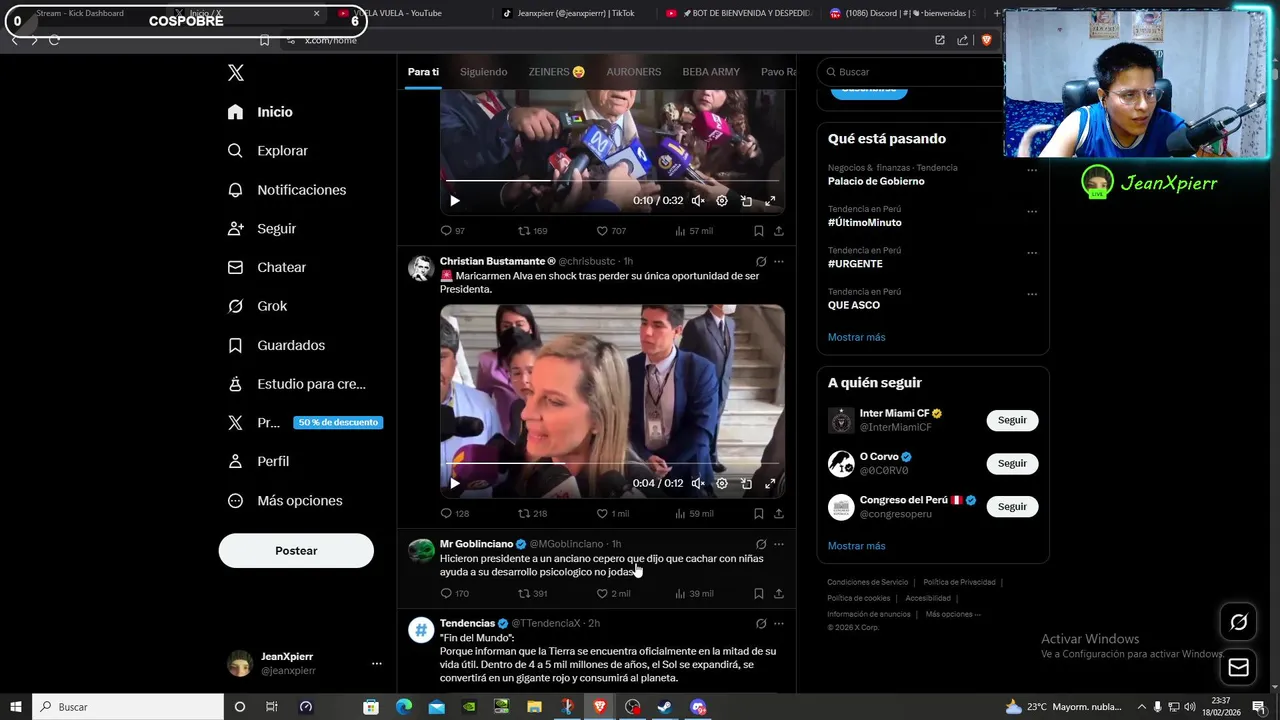
Task: Switch to the AURONERS tab
Action: 634,72
